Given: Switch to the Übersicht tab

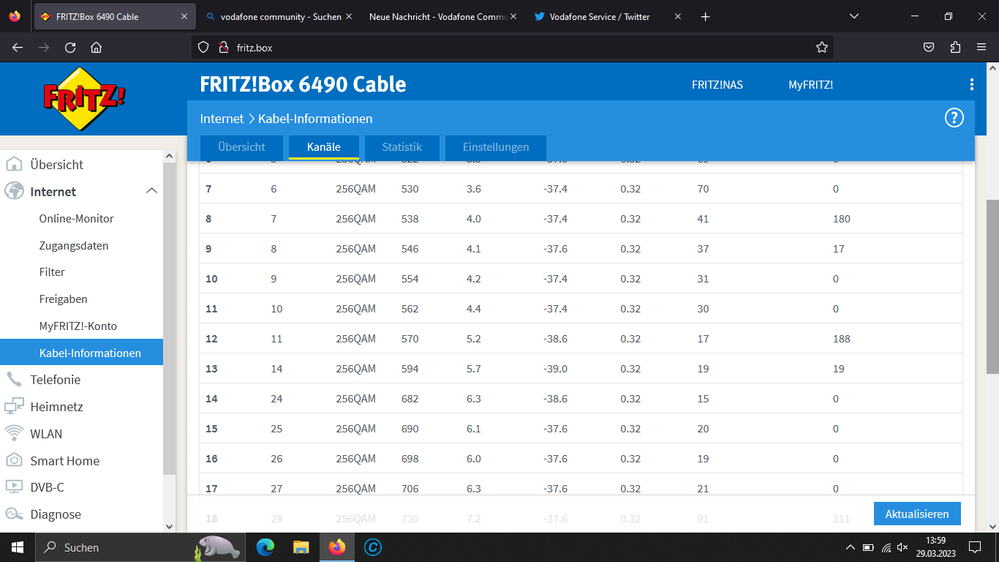Looking at the screenshot, I should 241,147.
